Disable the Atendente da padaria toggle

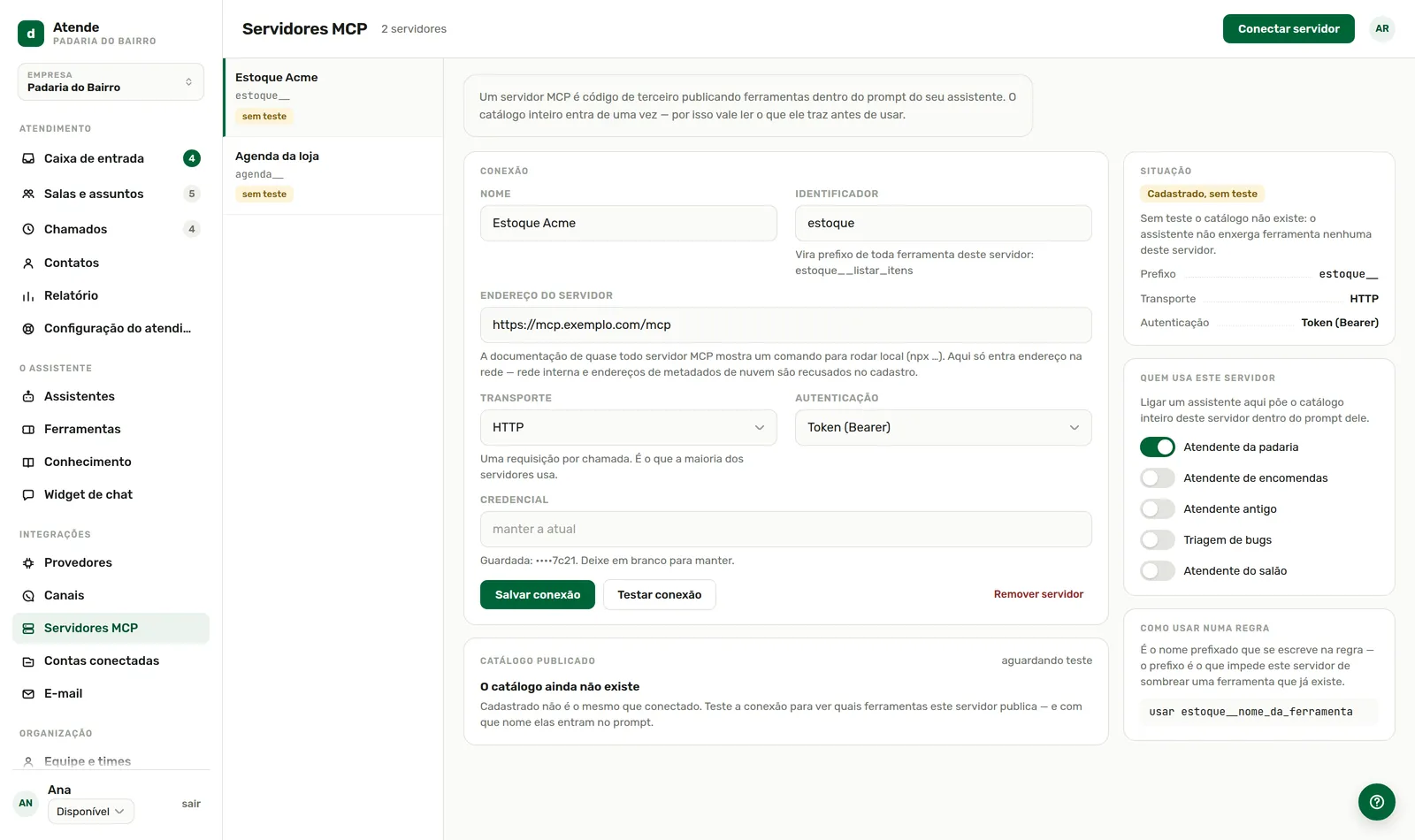tap(1157, 447)
